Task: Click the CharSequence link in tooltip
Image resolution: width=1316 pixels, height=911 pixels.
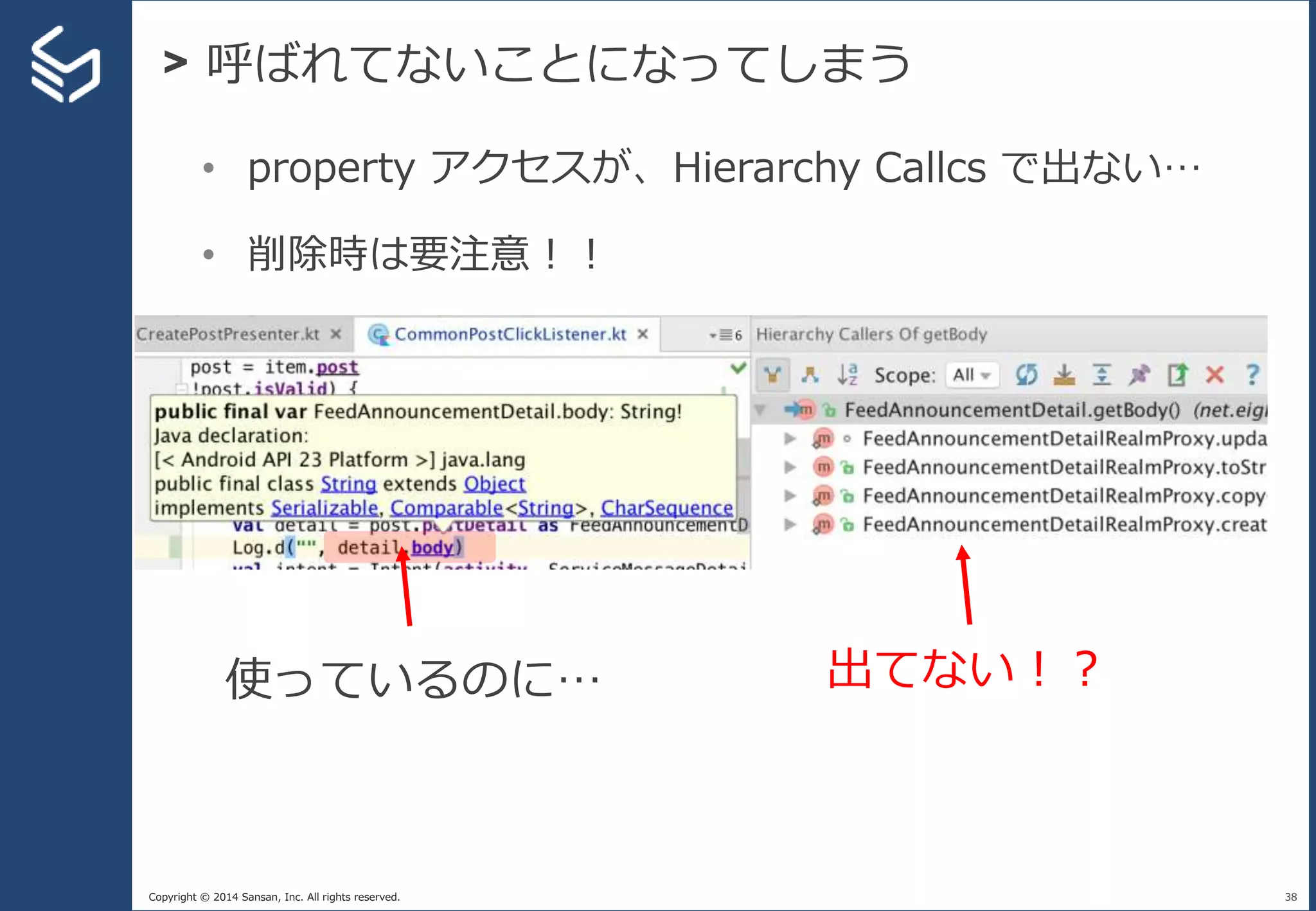Action: (666, 508)
